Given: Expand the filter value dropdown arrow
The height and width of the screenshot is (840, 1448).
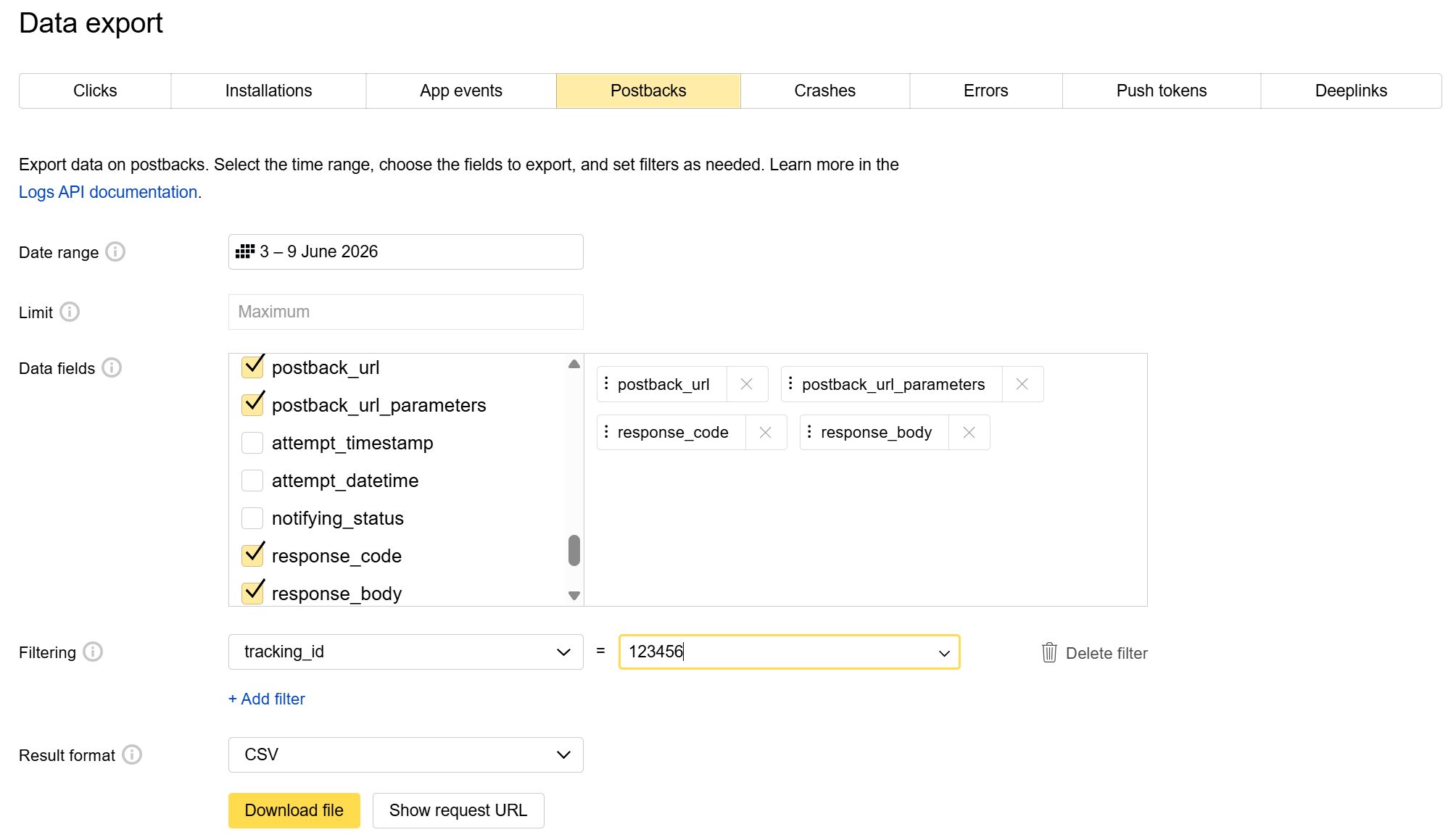Looking at the screenshot, I should (944, 652).
